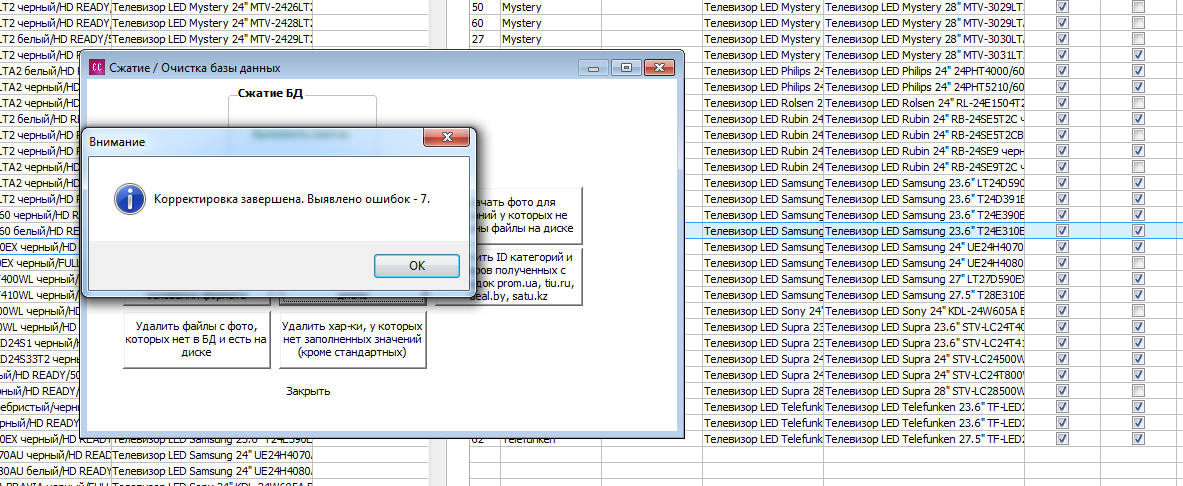The image size is (1183, 486).
Task: Tick the unchecked box for Samsung 24" UE24H4080
Action: click(1138, 263)
